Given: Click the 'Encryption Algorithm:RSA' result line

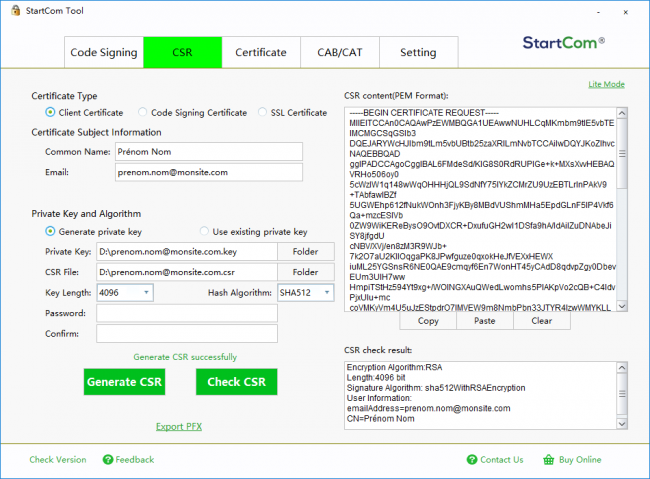Looking at the screenshot, I should point(394,367).
